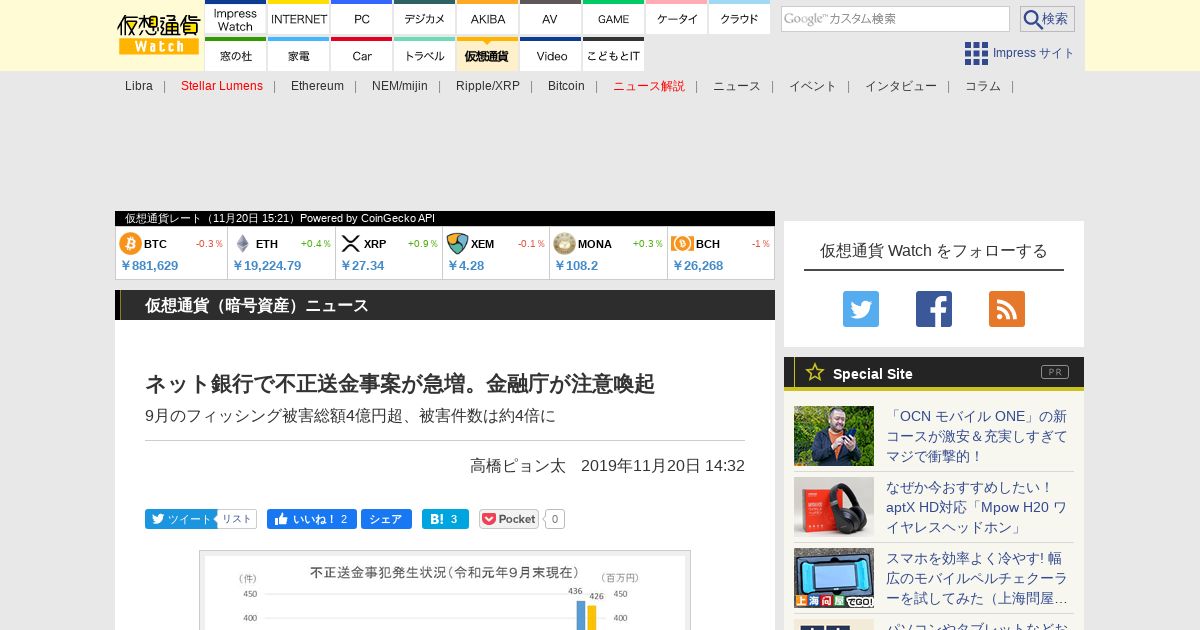The height and width of the screenshot is (630, 1200).
Task: Open the AV tab
Action: click(550, 19)
